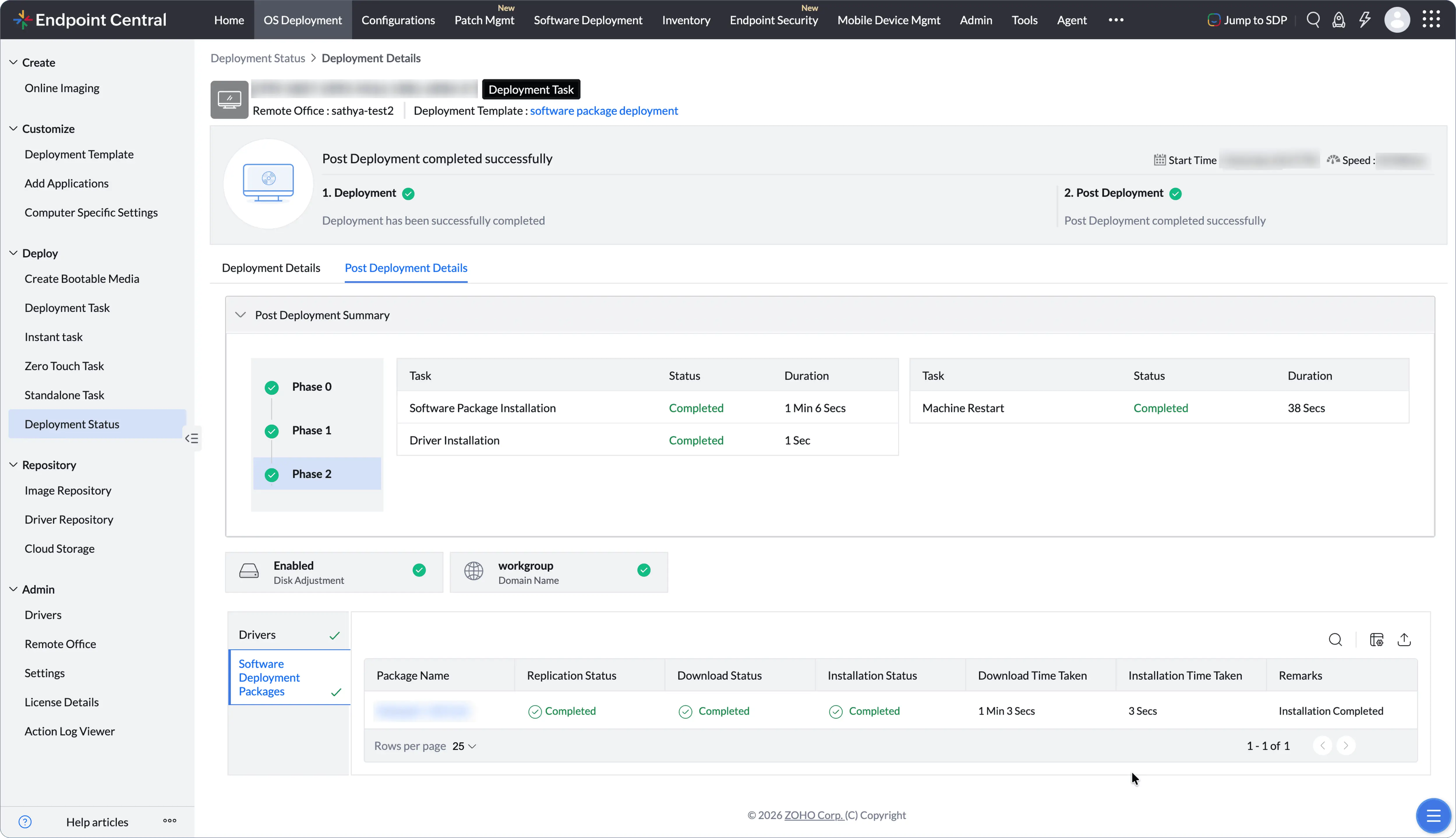The height and width of the screenshot is (838, 1456).
Task: Open the Software Deployment menu
Action: point(588,20)
